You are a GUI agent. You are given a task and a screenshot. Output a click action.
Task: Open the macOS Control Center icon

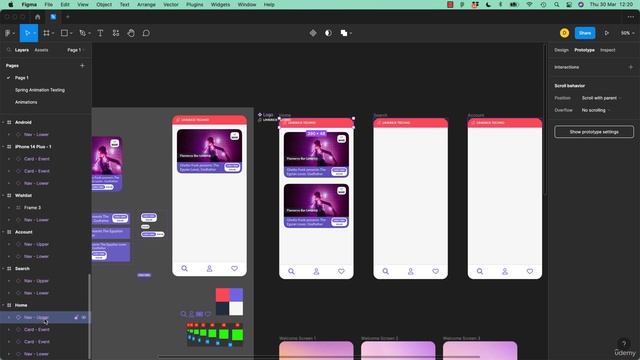[569, 4]
